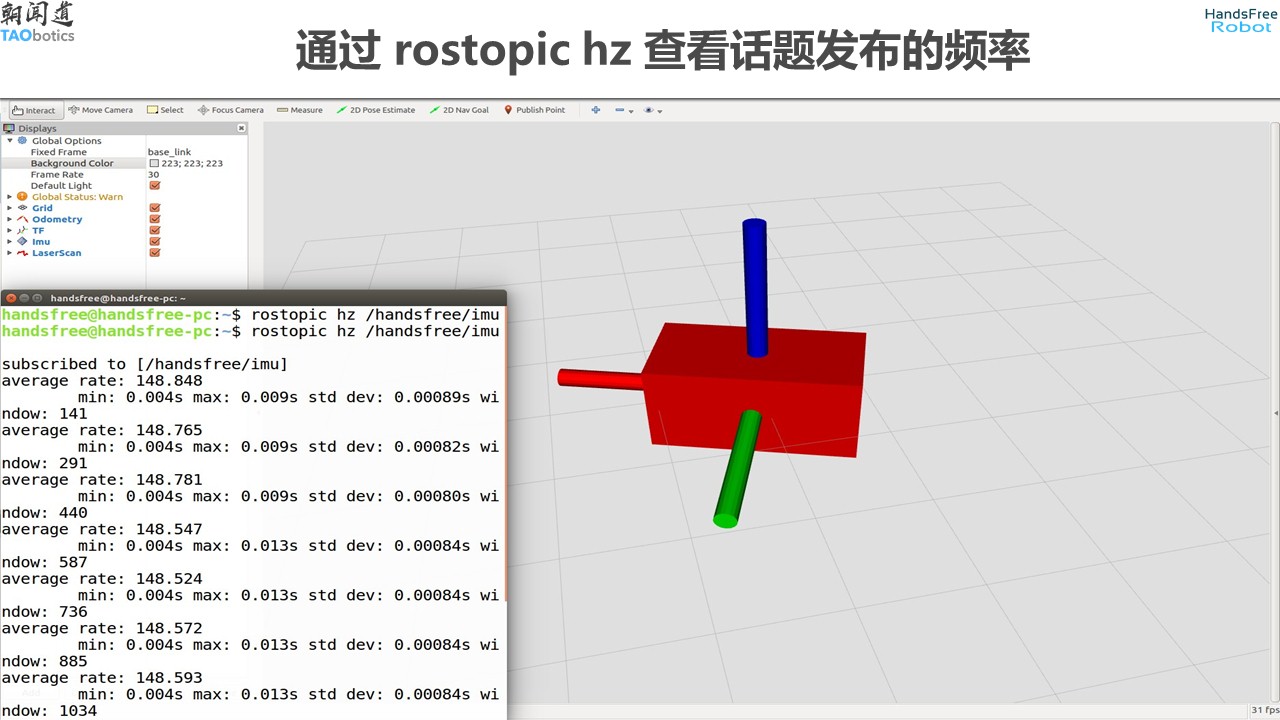Disable the Imu display checkbox
The height and width of the screenshot is (720, 1280).
pyautogui.click(x=155, y=242)
